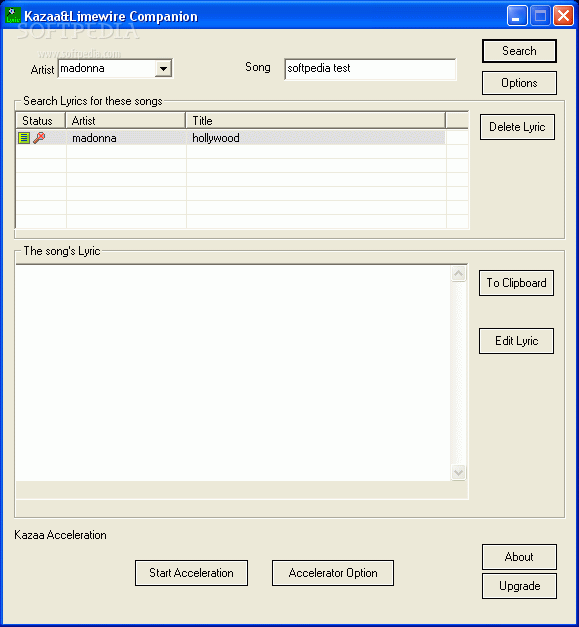This screenshot has height=627, width=579.
Task: Select the 'hollywood' title cell
Action: (x=316, y=138)
